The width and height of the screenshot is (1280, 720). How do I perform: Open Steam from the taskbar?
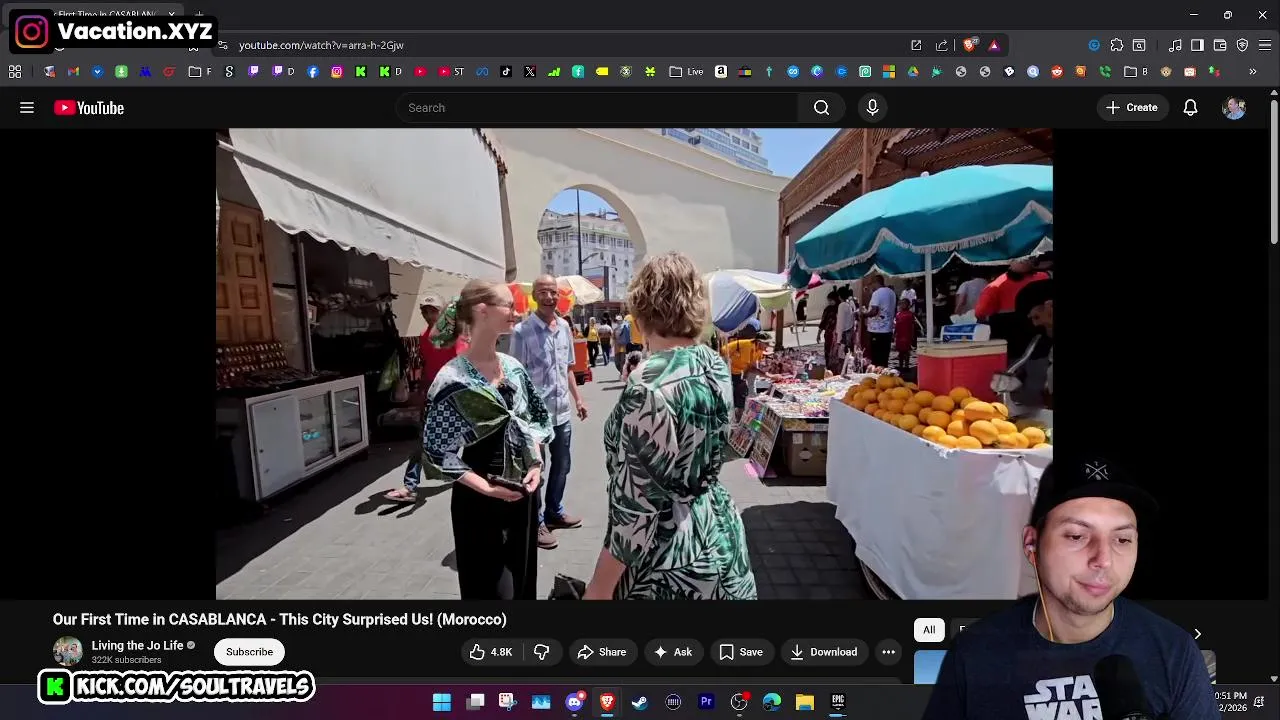pos(640,702)
